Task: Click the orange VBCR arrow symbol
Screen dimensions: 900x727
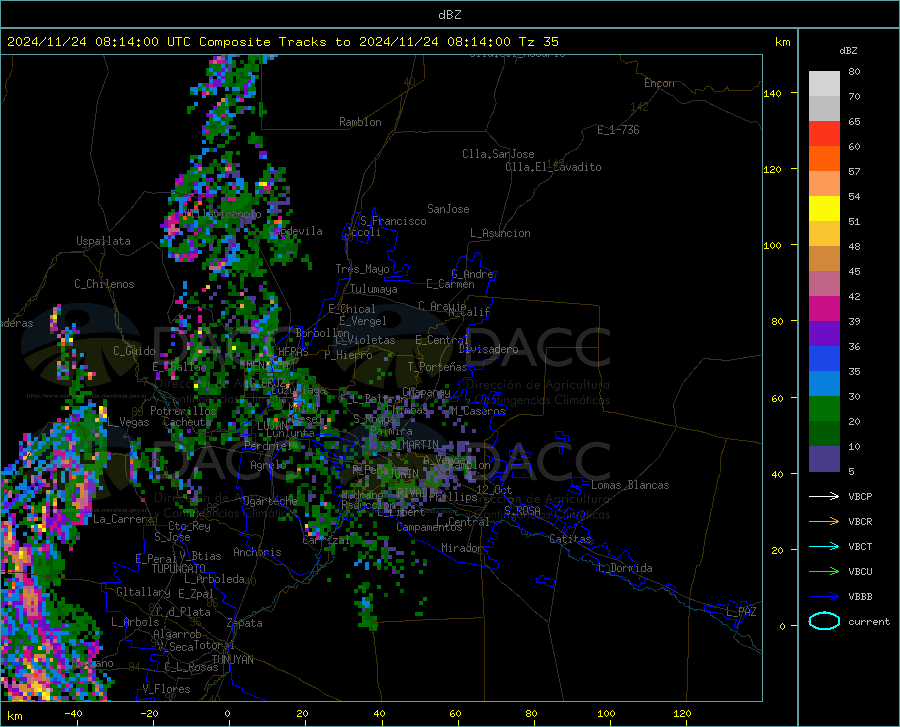Action: (x=824, y=522)
